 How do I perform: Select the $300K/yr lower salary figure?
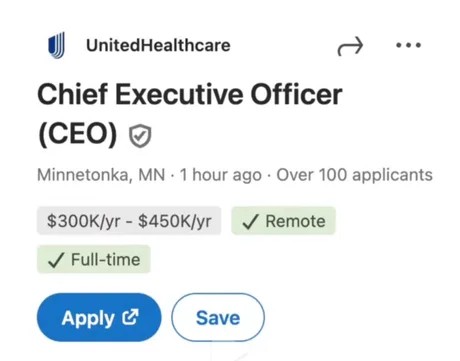coord(84,221)
